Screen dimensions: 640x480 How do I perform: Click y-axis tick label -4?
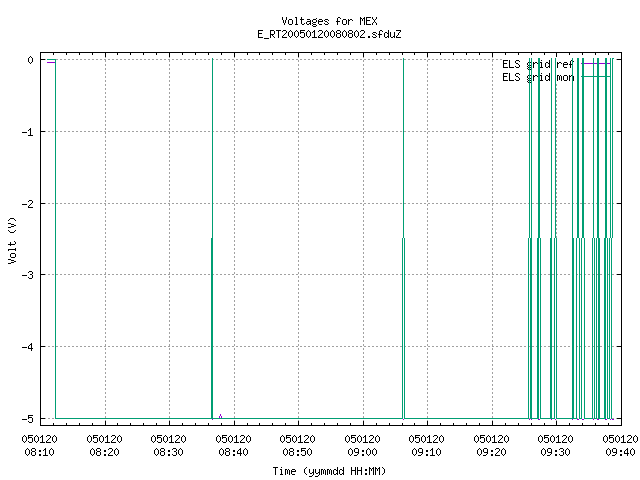click(28, 347)
